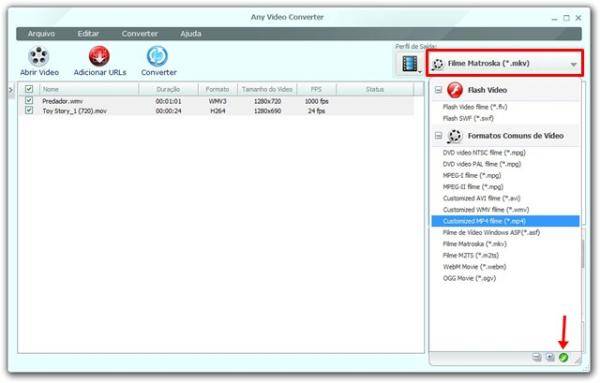Toggle the select-all checkbox in the list header
This screenshot has height=383, width=600.
coord(29,89)
